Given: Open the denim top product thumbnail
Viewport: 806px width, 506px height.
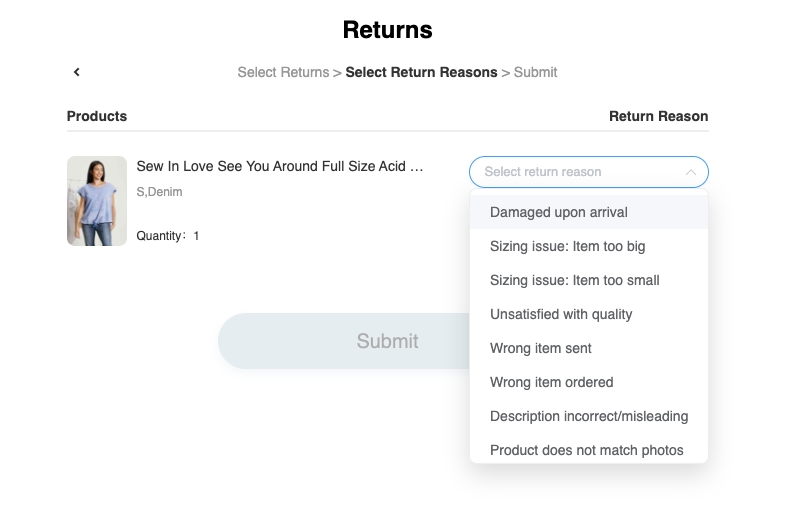Looking at the screenshot, I should pyautogui.click(x=97, y=201).
